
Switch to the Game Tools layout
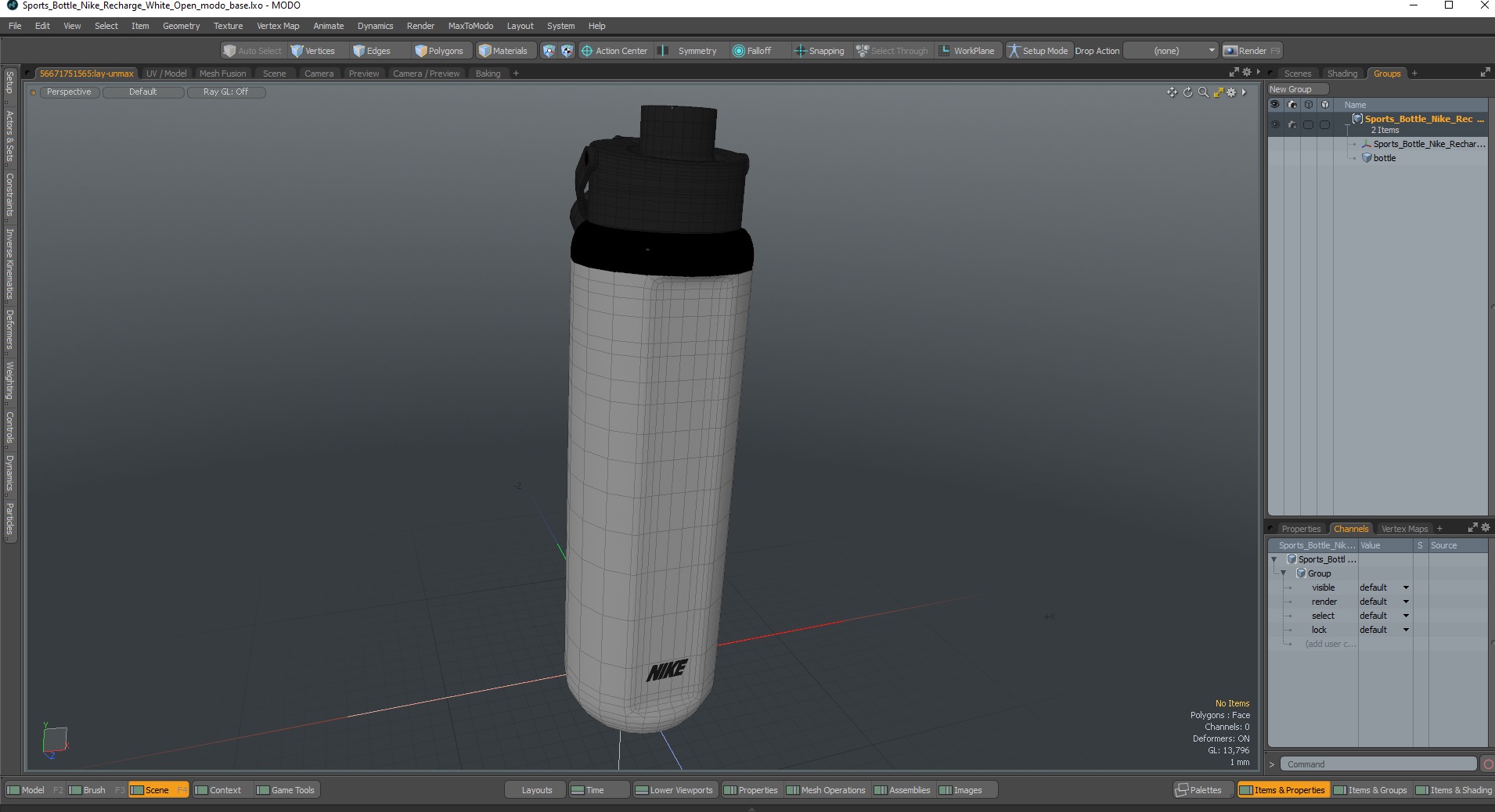pos(286,790)
